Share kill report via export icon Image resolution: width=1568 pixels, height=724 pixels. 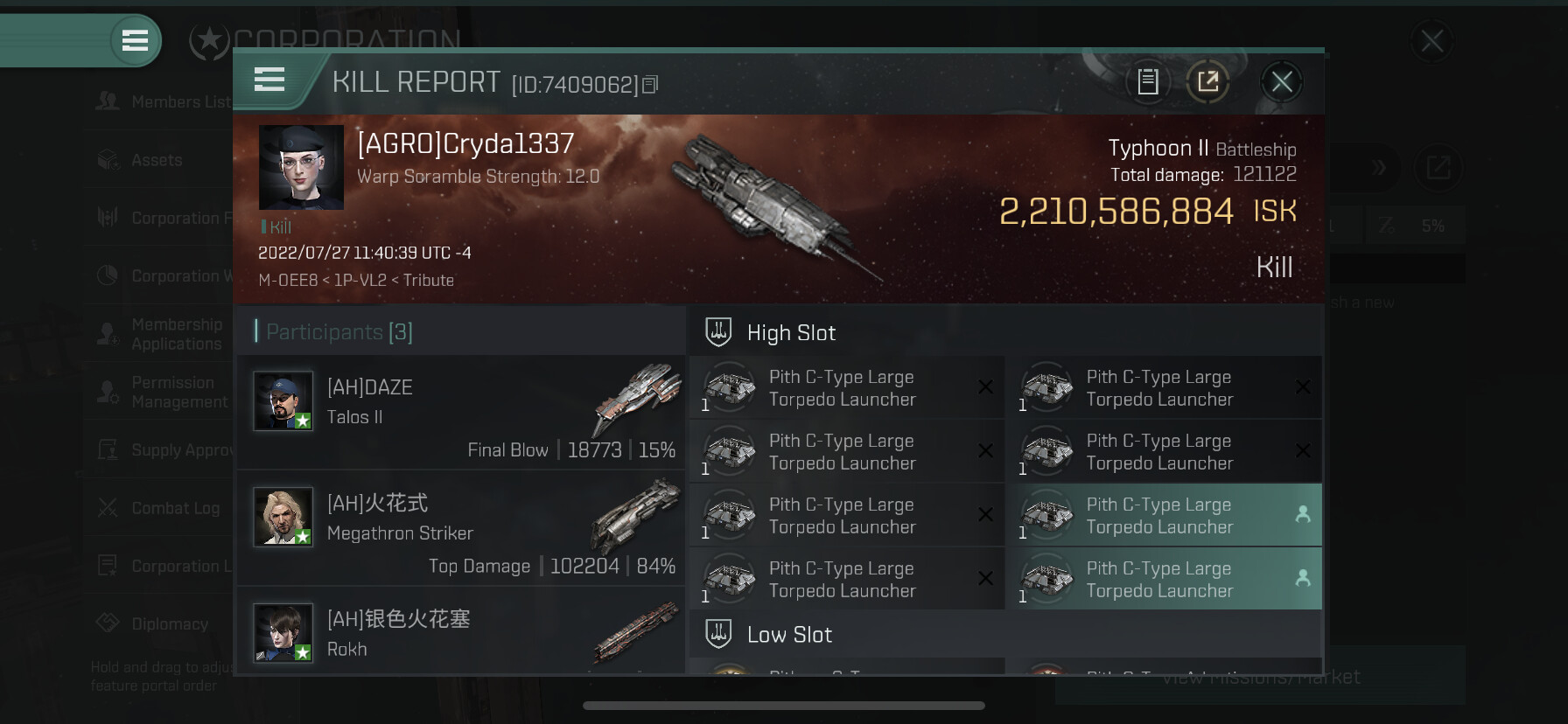[1207, 82]
